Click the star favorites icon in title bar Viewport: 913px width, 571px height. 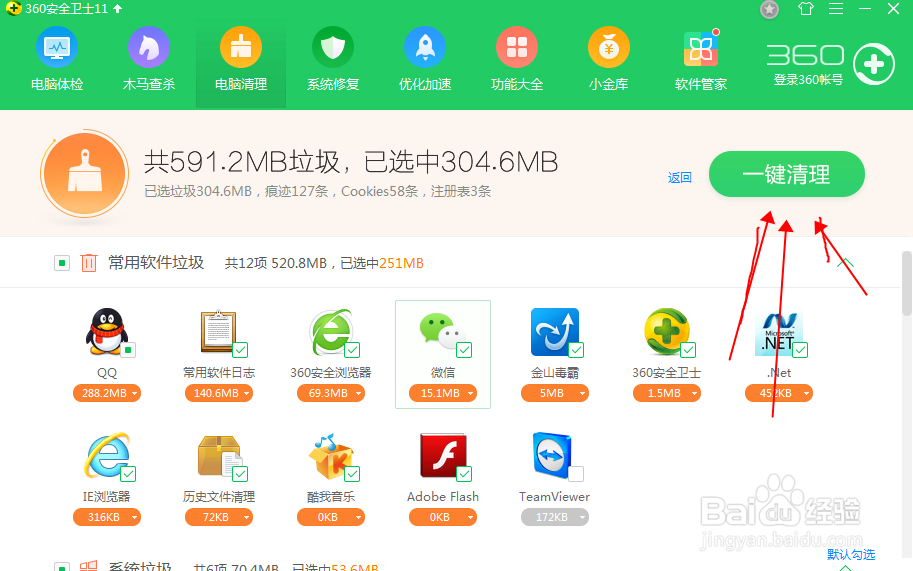(770, 9)
